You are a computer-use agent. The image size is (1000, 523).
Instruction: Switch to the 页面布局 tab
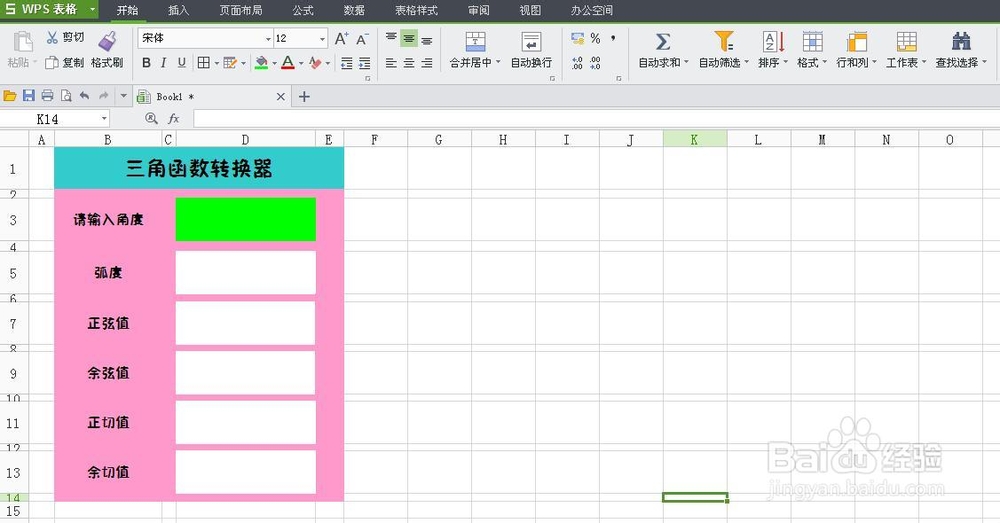pos(240,10)
